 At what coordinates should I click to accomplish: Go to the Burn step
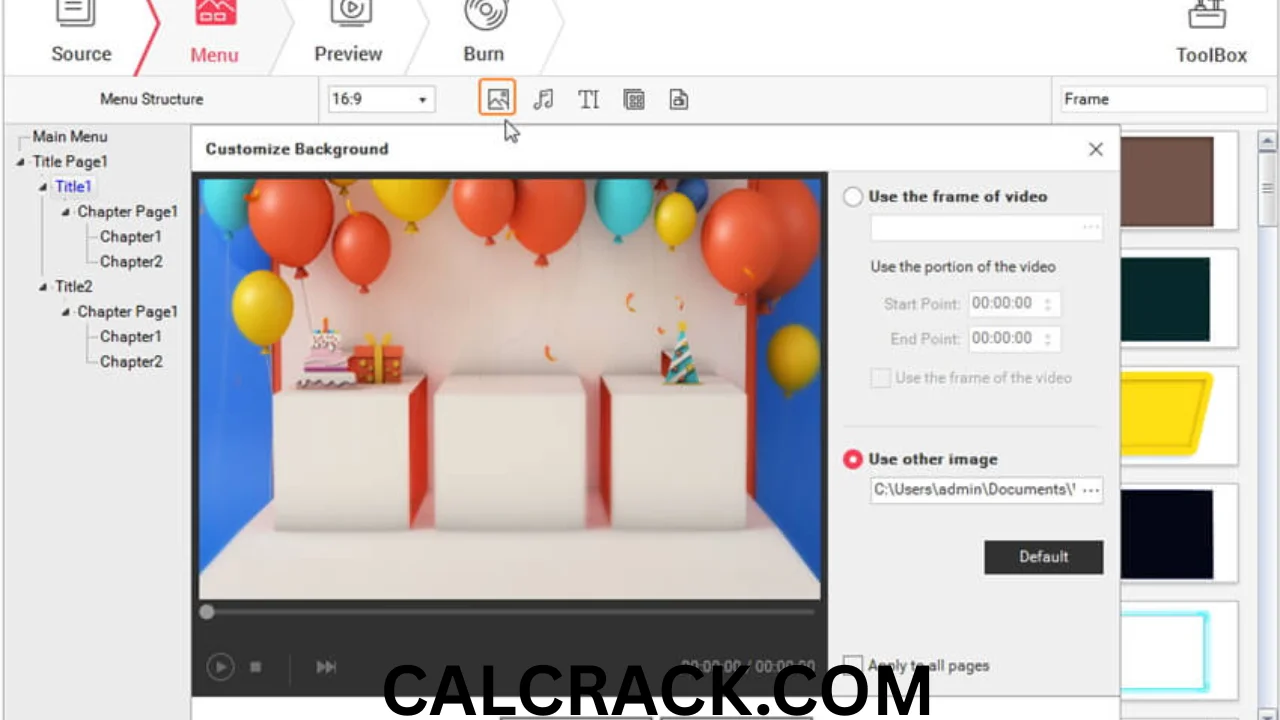[x=483, y=32]
